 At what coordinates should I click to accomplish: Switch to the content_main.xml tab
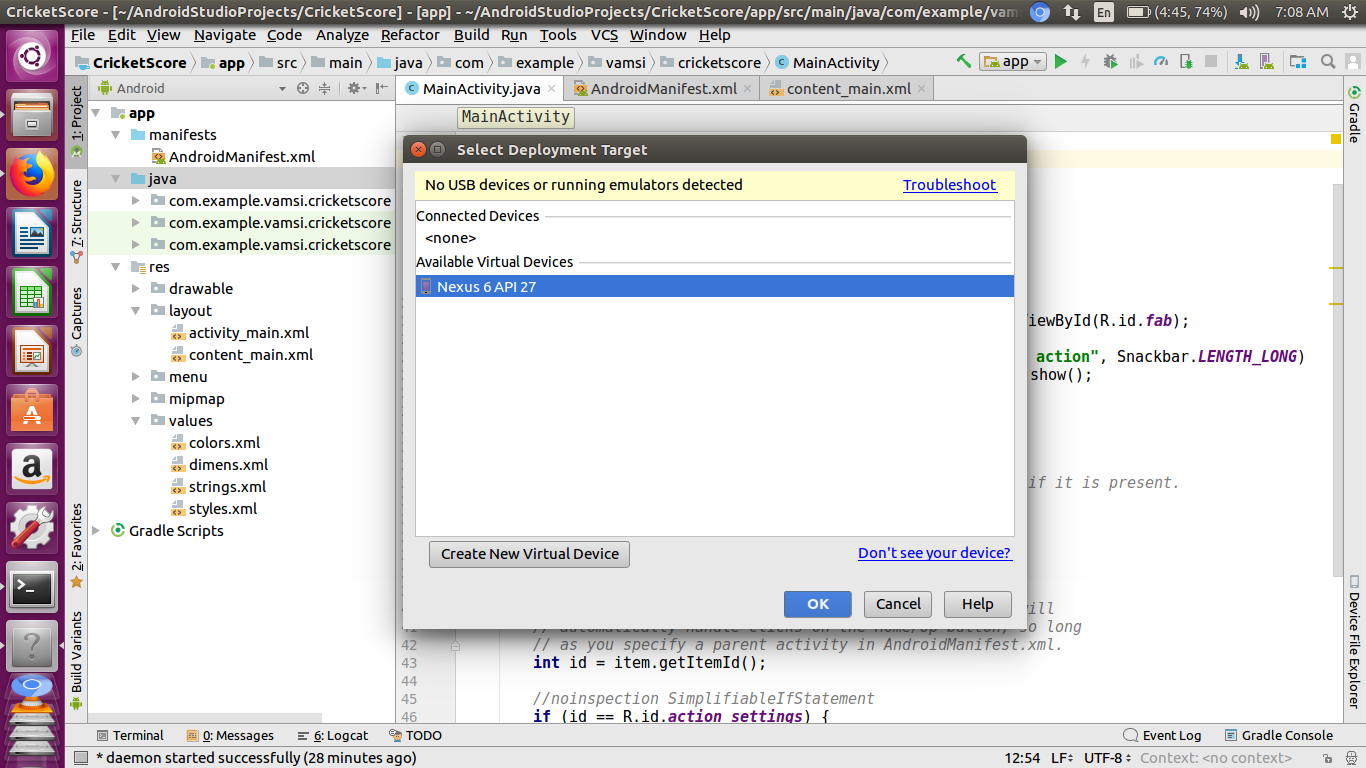(848, 88)
